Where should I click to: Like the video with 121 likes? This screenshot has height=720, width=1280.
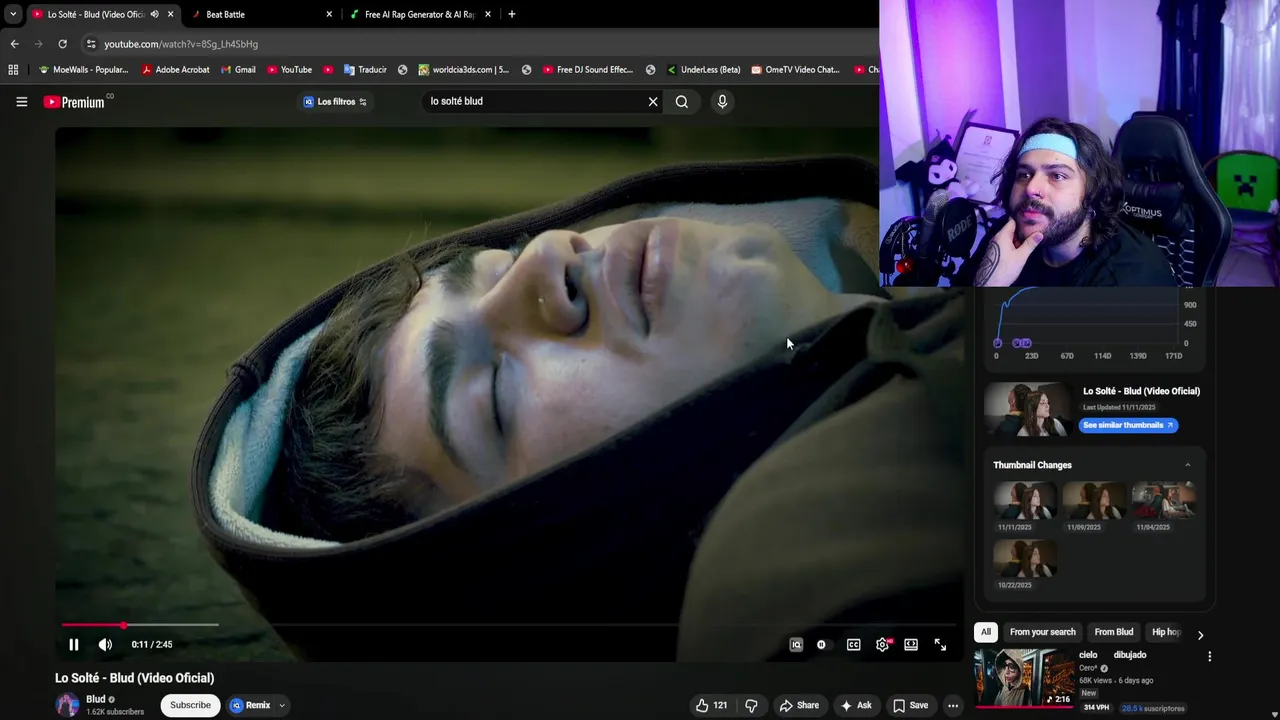pos(712,705)
